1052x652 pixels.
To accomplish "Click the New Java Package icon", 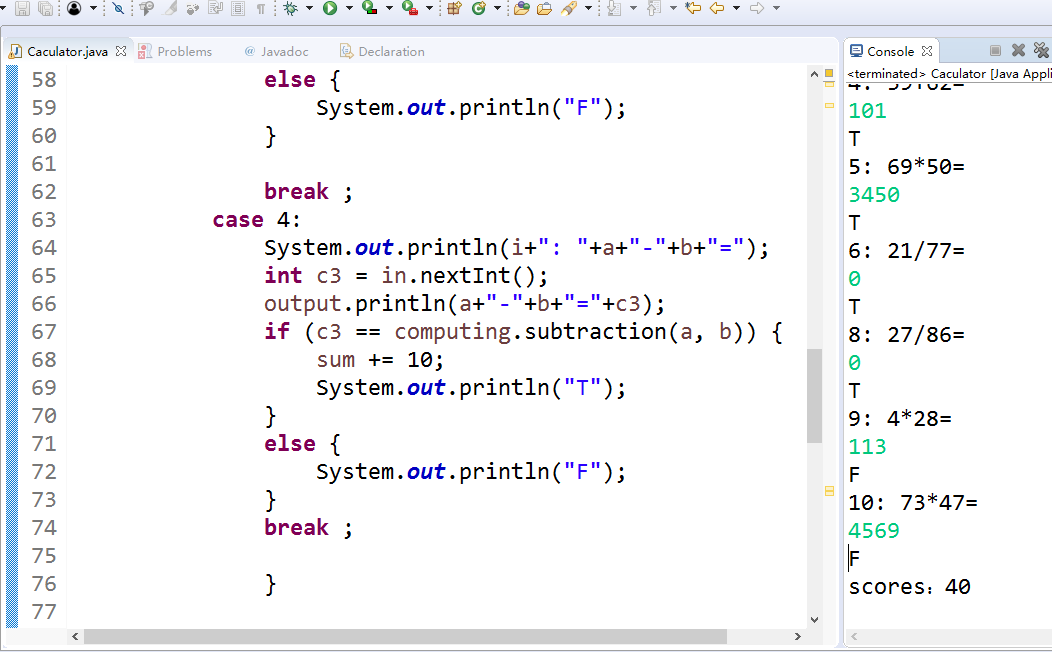I will click(454, 8).
